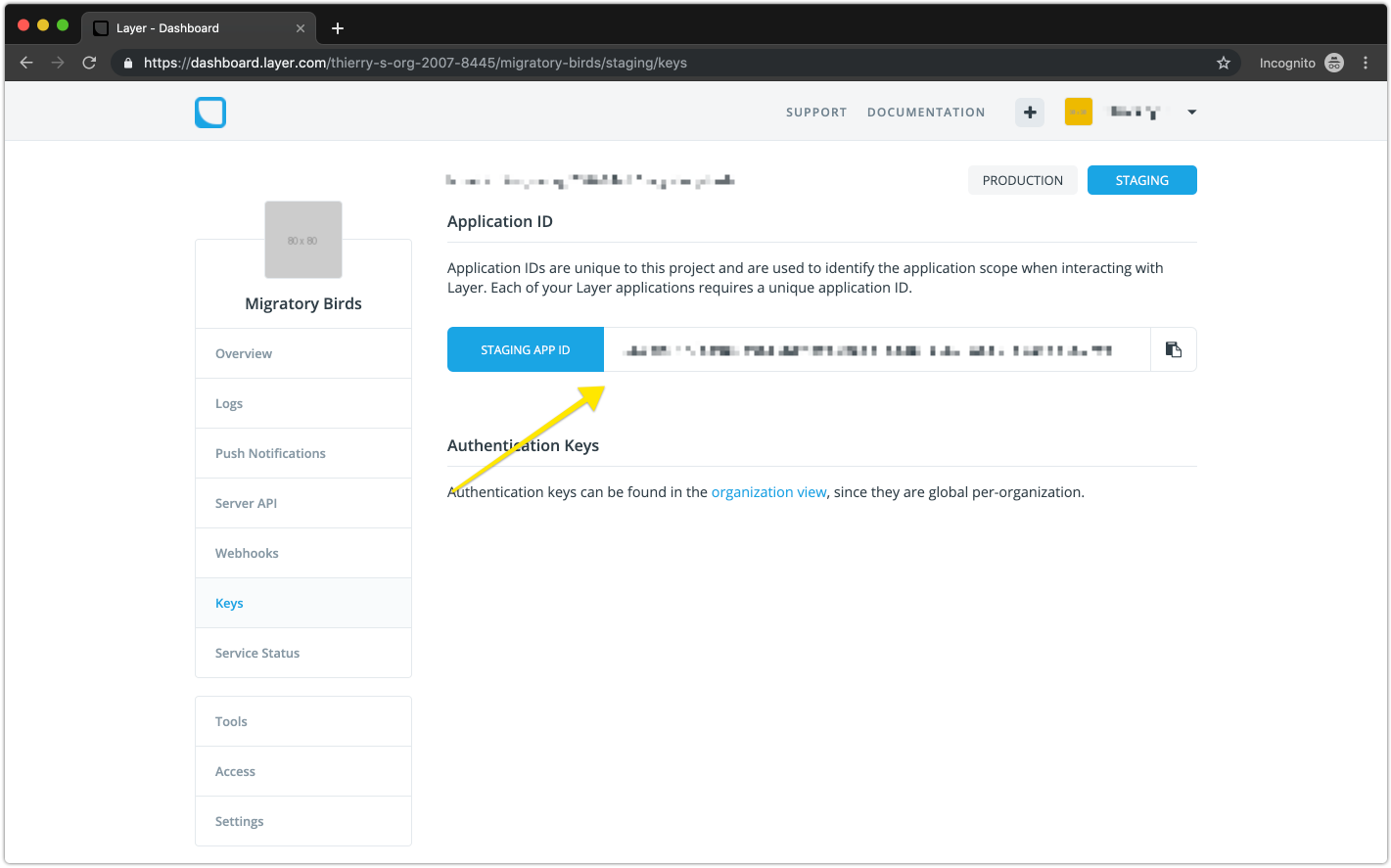Select Keys in the sidebar

303,603
